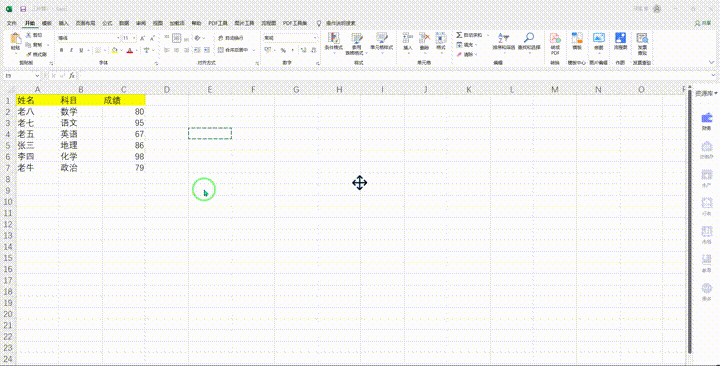This screenshot has height=366, width=720.
Task: Align text left in cell
Action: pos(167,50)
